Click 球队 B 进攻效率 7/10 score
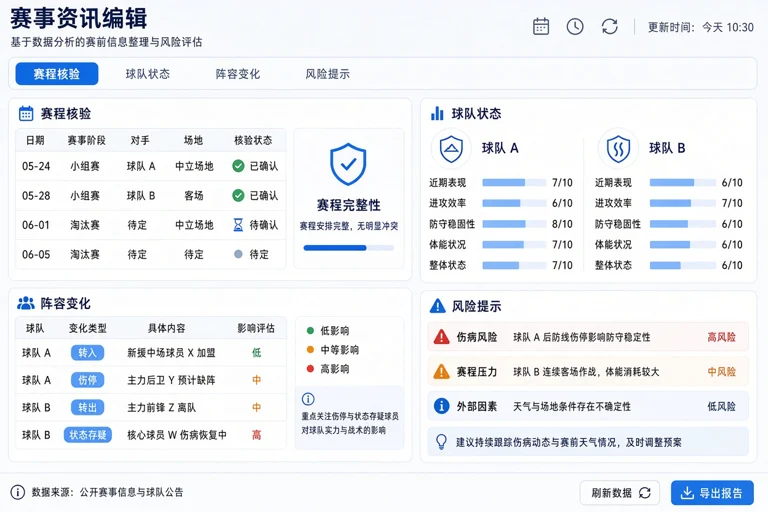Viewport: 768px width, 512px height. [732, 203]
